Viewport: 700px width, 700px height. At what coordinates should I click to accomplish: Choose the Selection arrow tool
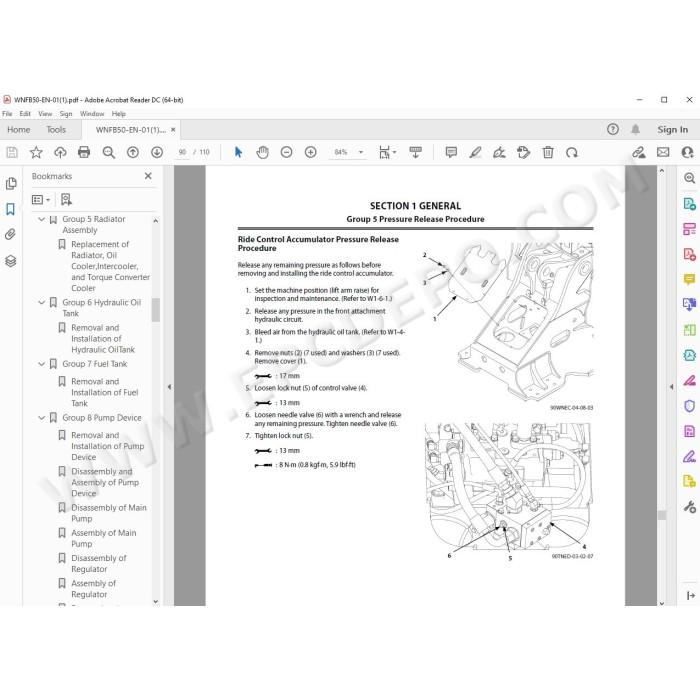click(238, 153)
